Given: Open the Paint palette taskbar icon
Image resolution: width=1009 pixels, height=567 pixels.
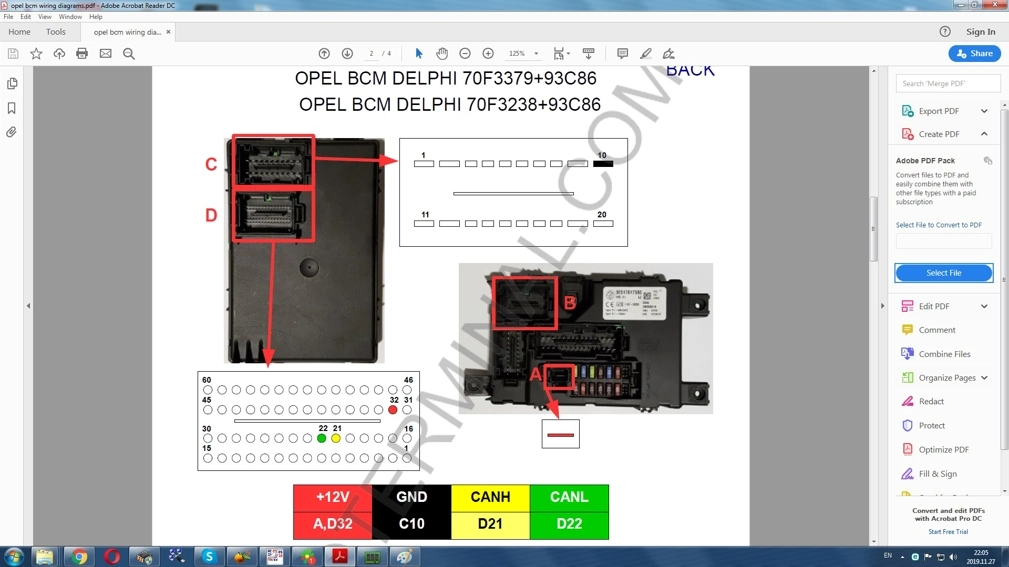Looking at the screenshot, I should (405, 557).
